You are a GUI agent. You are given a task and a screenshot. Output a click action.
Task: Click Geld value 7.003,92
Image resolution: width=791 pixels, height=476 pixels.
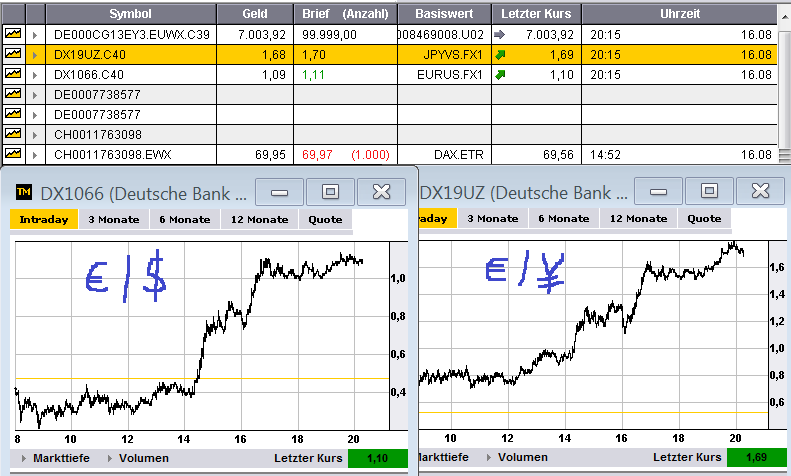coord(262,35)
